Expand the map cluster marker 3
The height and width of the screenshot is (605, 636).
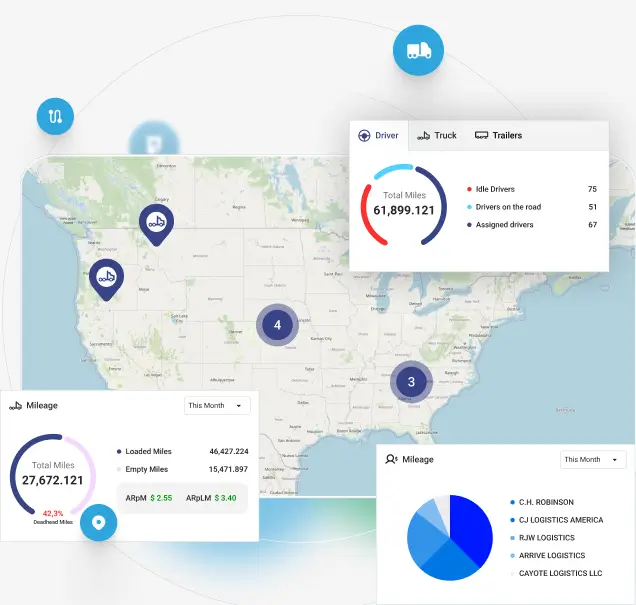tap(410, 381)
